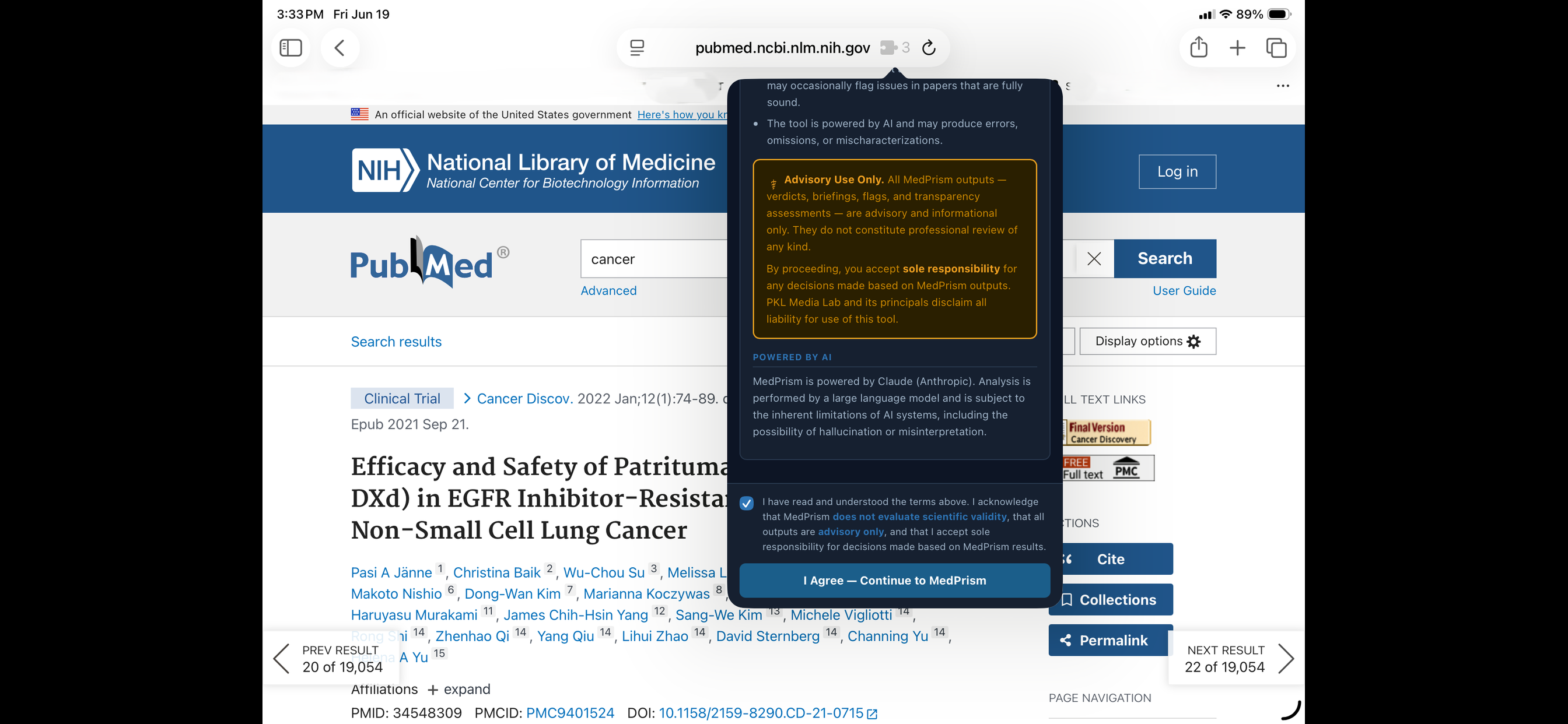The image size is (1568, 724).
Task: Open the User Guide link
Action: click(x=1184, y=291)
